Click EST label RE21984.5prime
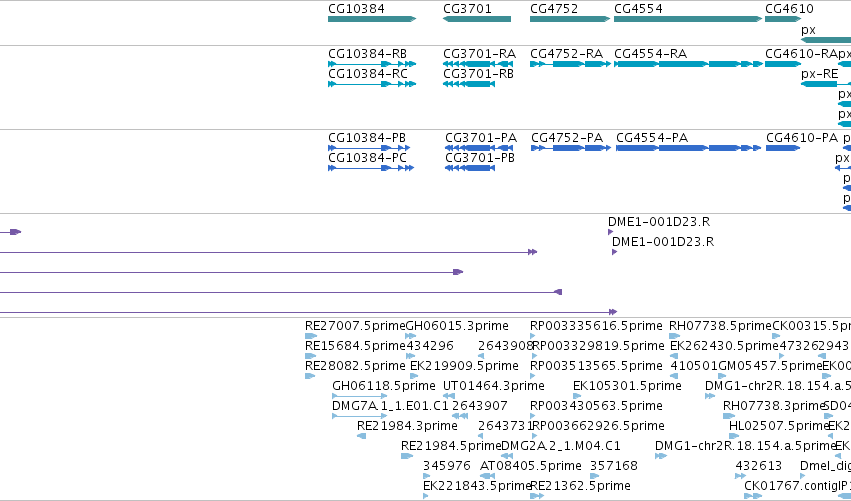Screen dimensions: 851x501 click(450, 446)
